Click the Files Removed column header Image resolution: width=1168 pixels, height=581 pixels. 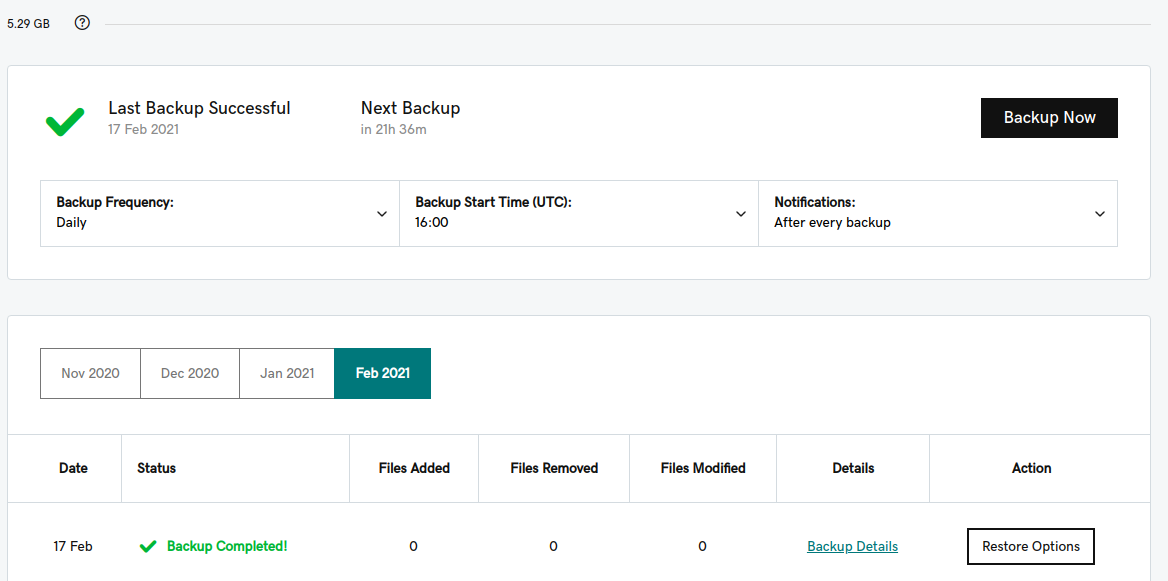click(x=554, y=469)
